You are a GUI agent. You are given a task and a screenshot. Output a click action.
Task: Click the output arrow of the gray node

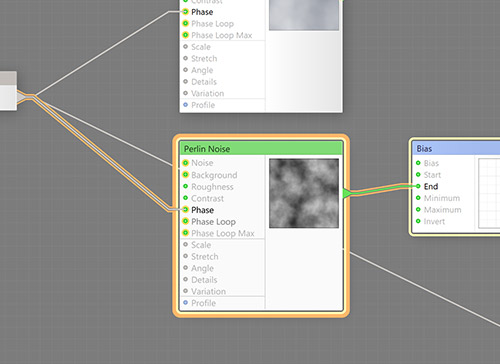pos(21,97)
